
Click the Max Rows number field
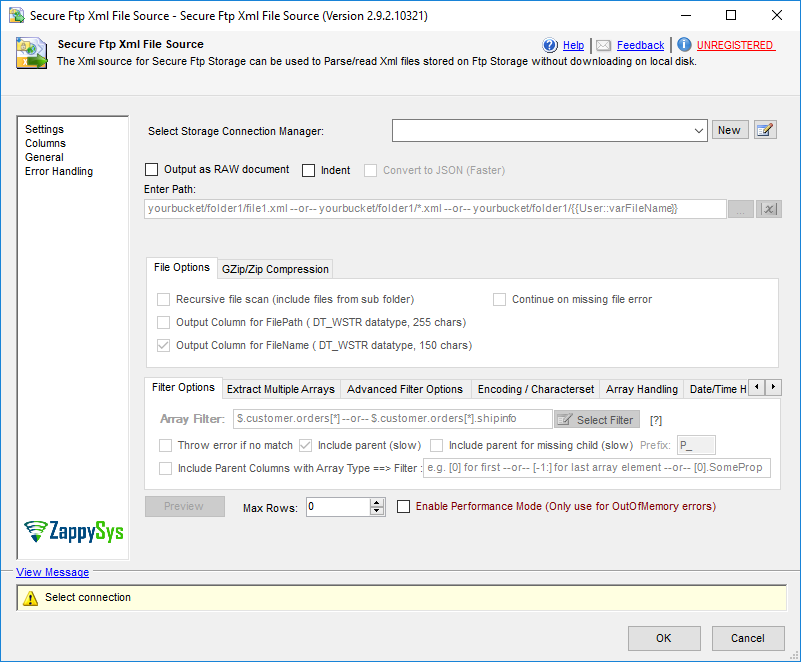pyautogui.click(x=339, y=507)
